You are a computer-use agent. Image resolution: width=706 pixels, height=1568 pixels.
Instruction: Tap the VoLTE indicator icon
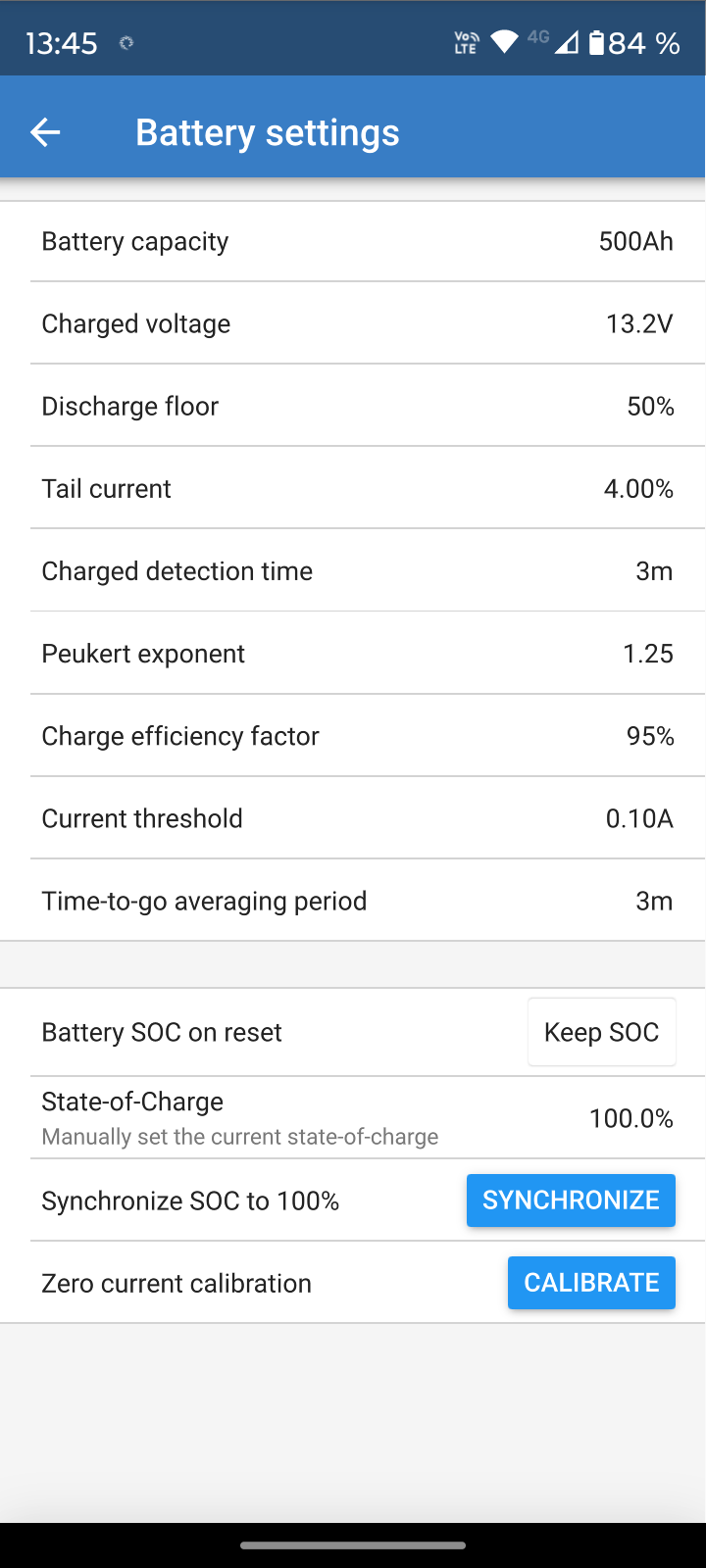click(466, 42)
